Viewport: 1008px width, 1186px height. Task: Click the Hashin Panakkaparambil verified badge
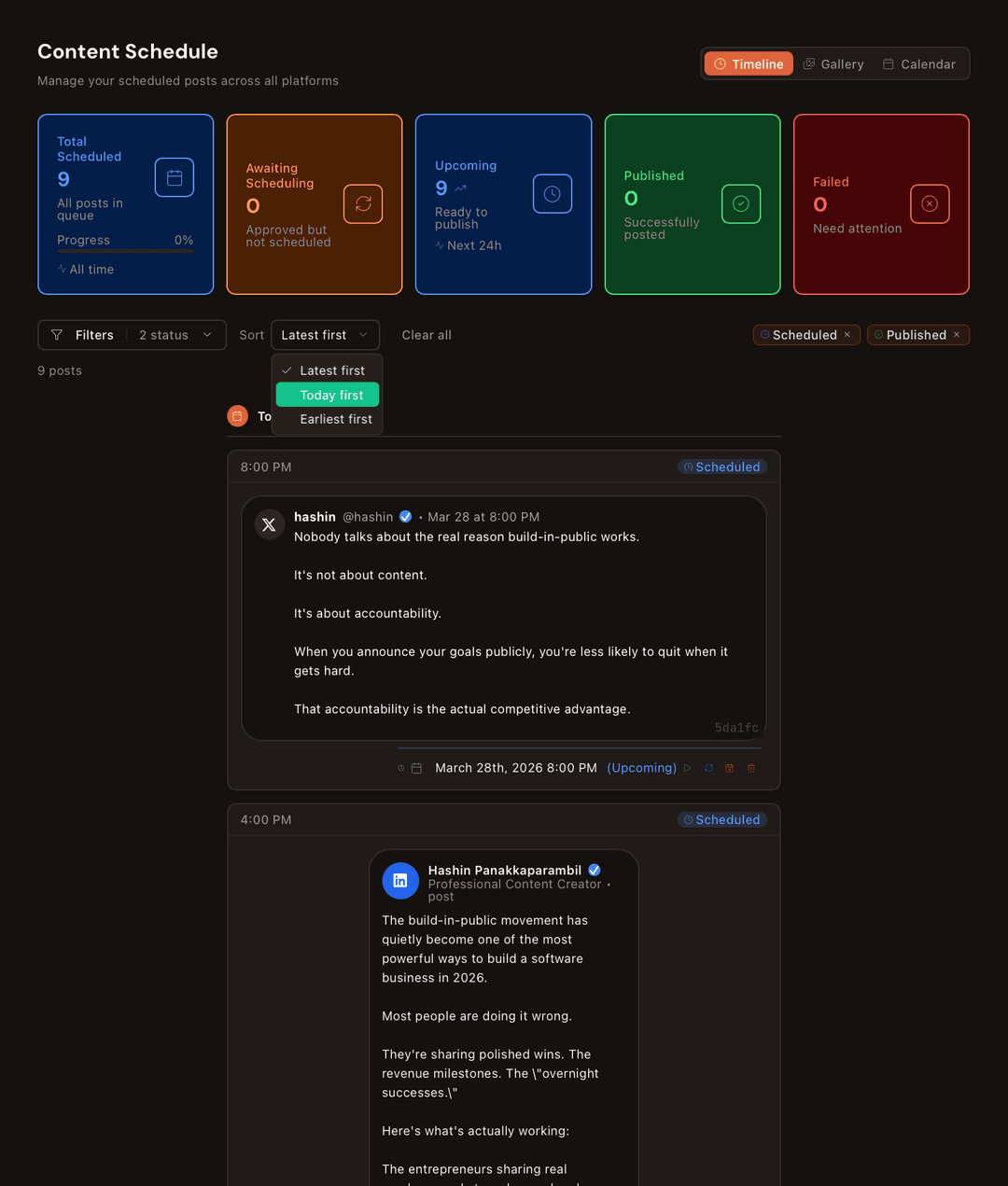coord(595,870)
